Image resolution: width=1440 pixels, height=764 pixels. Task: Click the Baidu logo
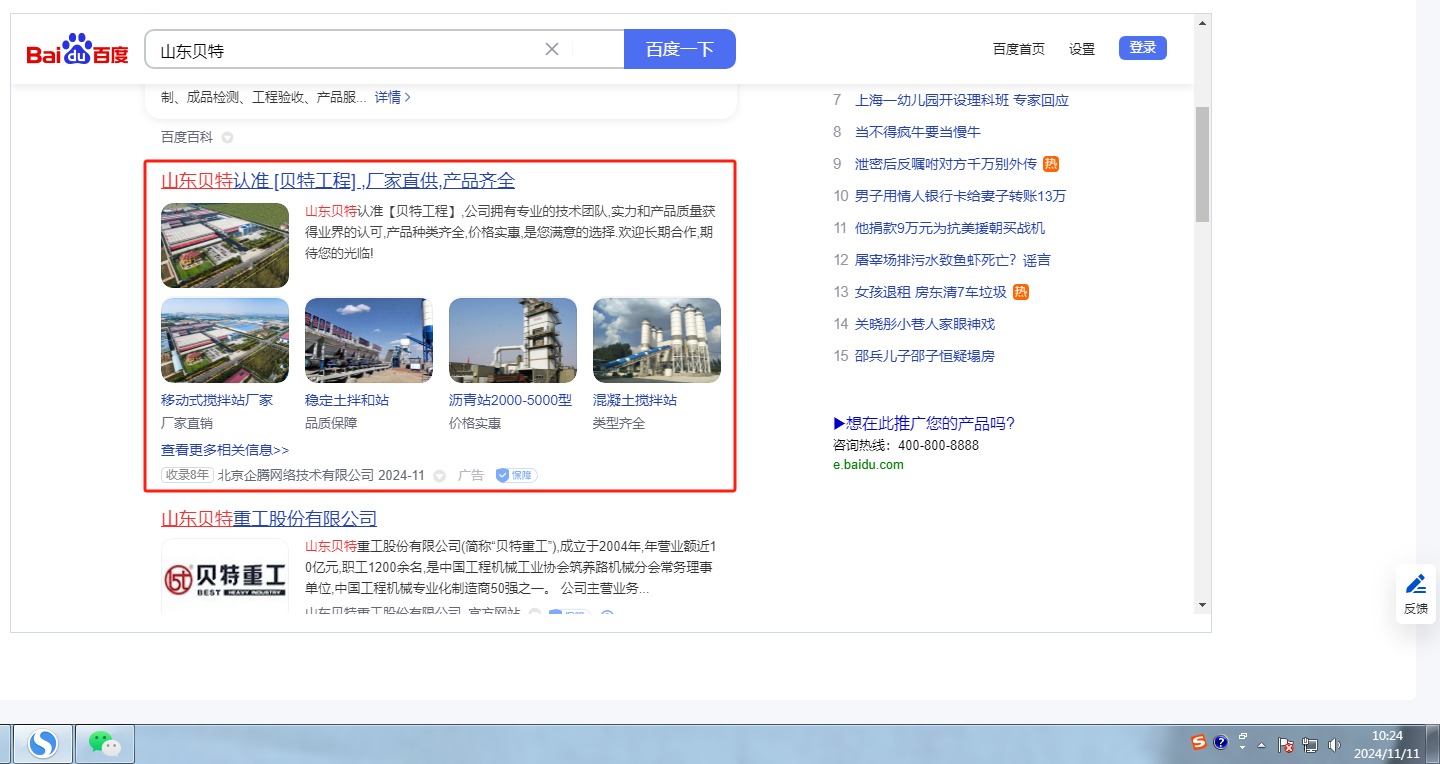pyautogui.click(x=77, y=49)
